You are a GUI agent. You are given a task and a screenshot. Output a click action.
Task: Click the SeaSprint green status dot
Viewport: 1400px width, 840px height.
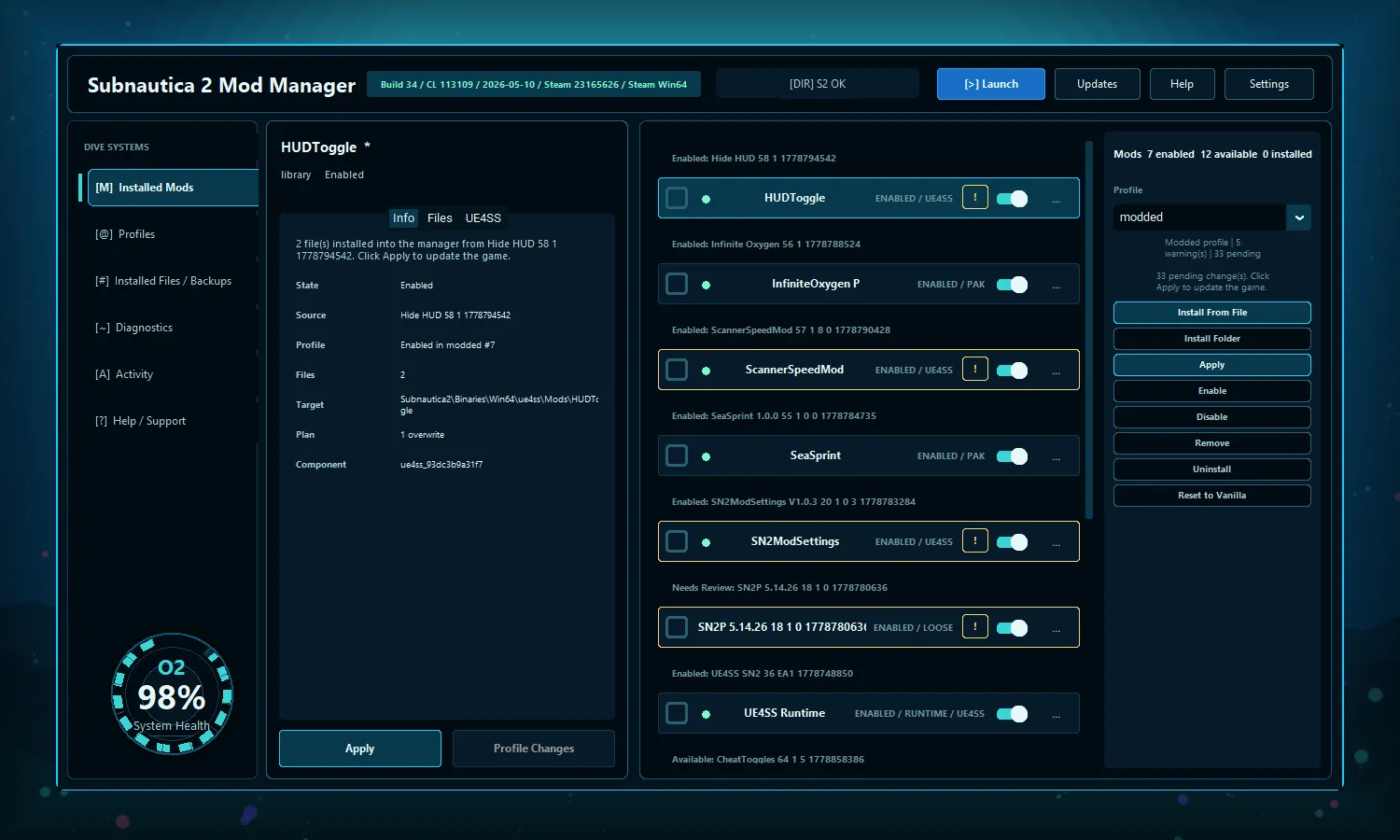tap(706, 456)
